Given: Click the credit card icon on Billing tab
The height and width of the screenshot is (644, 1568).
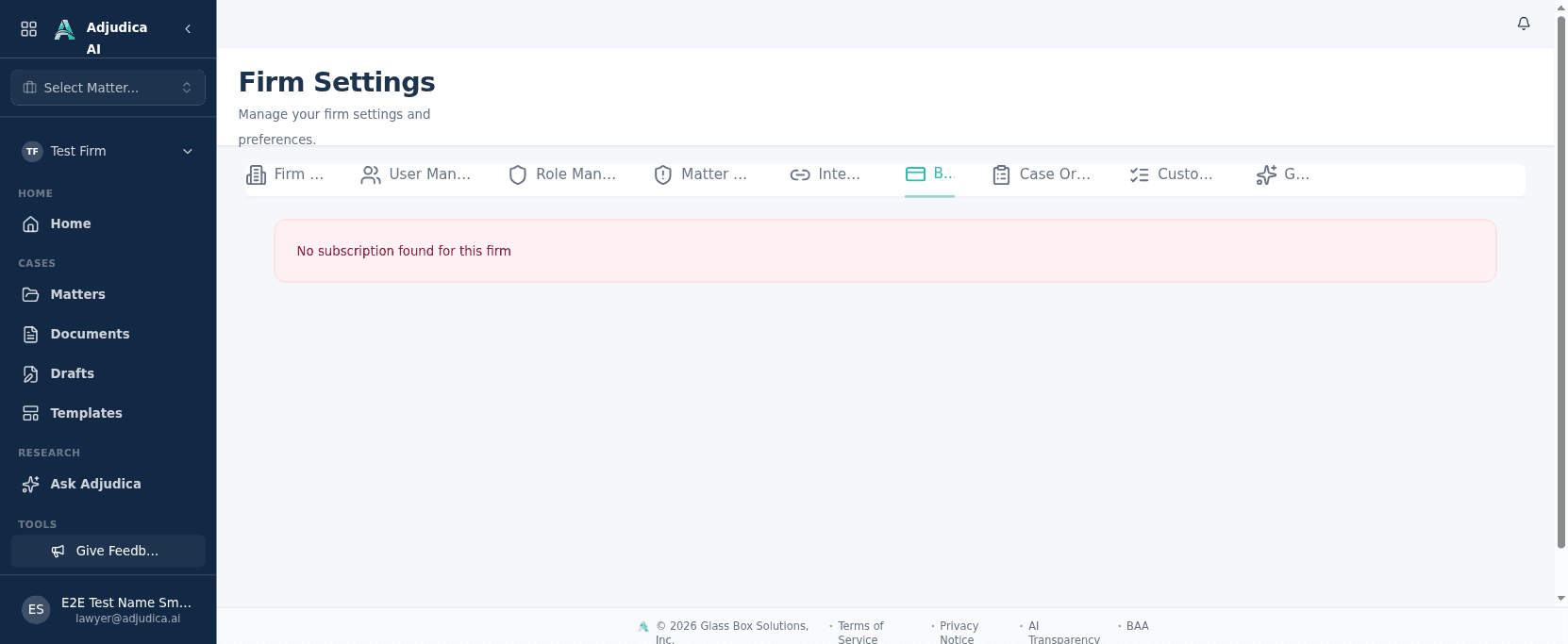Looking at the screenshot, I should [x=915, y=173].
